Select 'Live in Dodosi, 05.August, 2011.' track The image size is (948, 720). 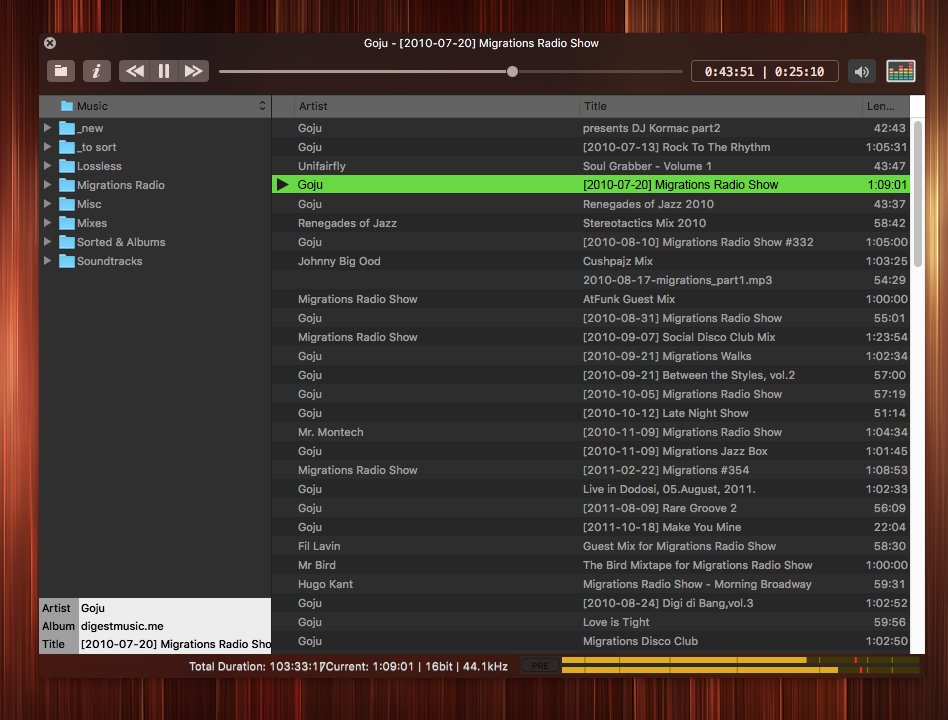coord(591,489)
